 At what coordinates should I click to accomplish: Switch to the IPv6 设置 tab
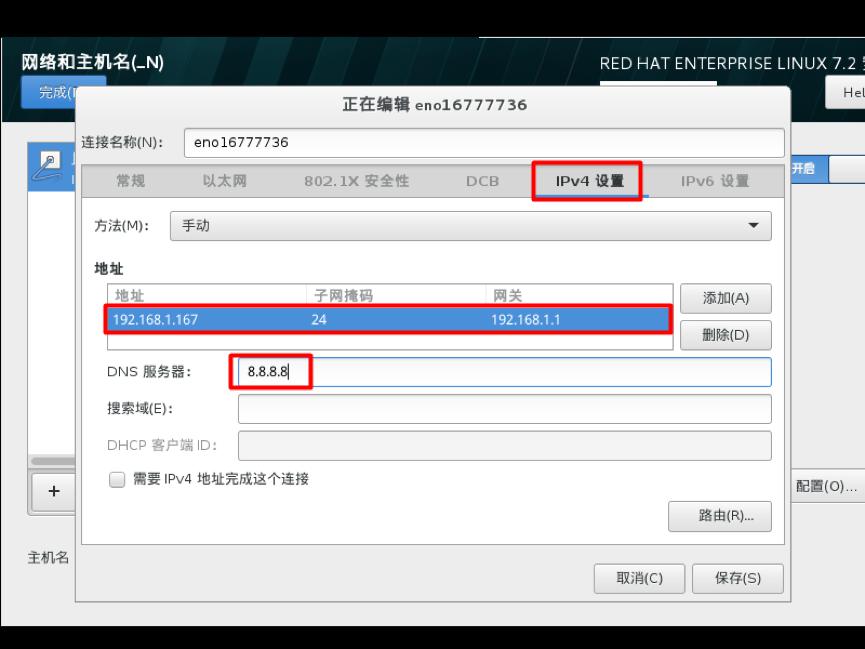[714, 181]
